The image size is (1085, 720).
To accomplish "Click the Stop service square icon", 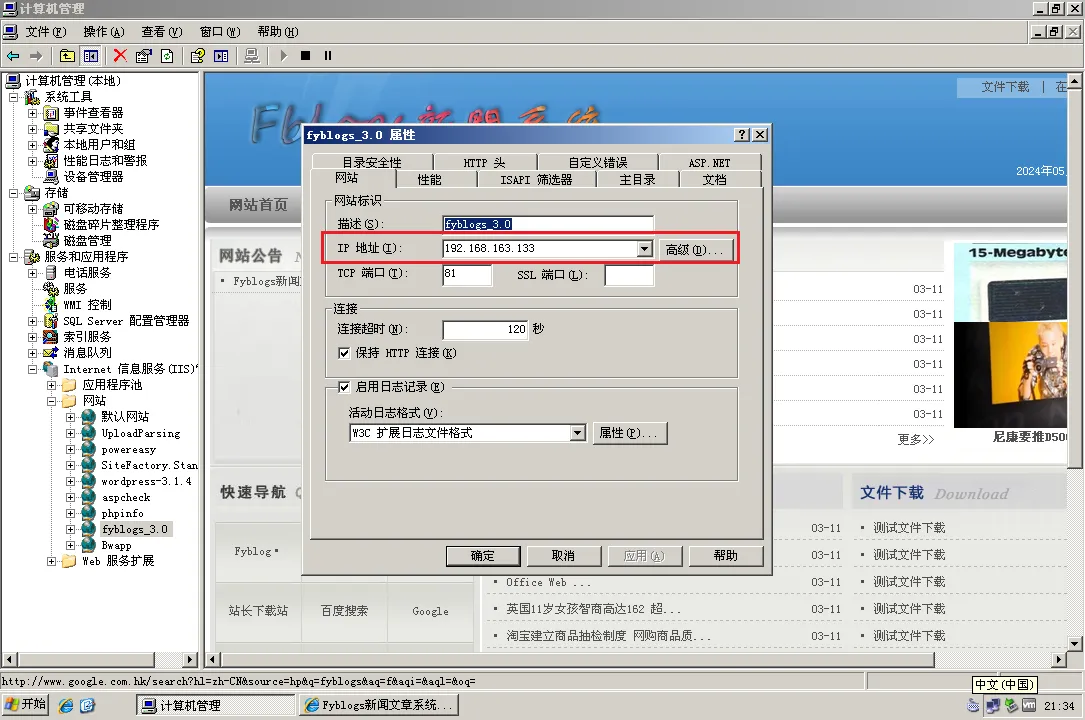I will (x=304, y=55).
